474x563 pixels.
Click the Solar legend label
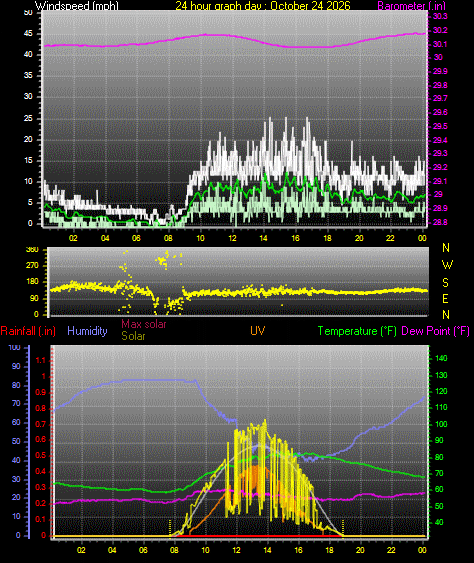[x=133, y=336]
